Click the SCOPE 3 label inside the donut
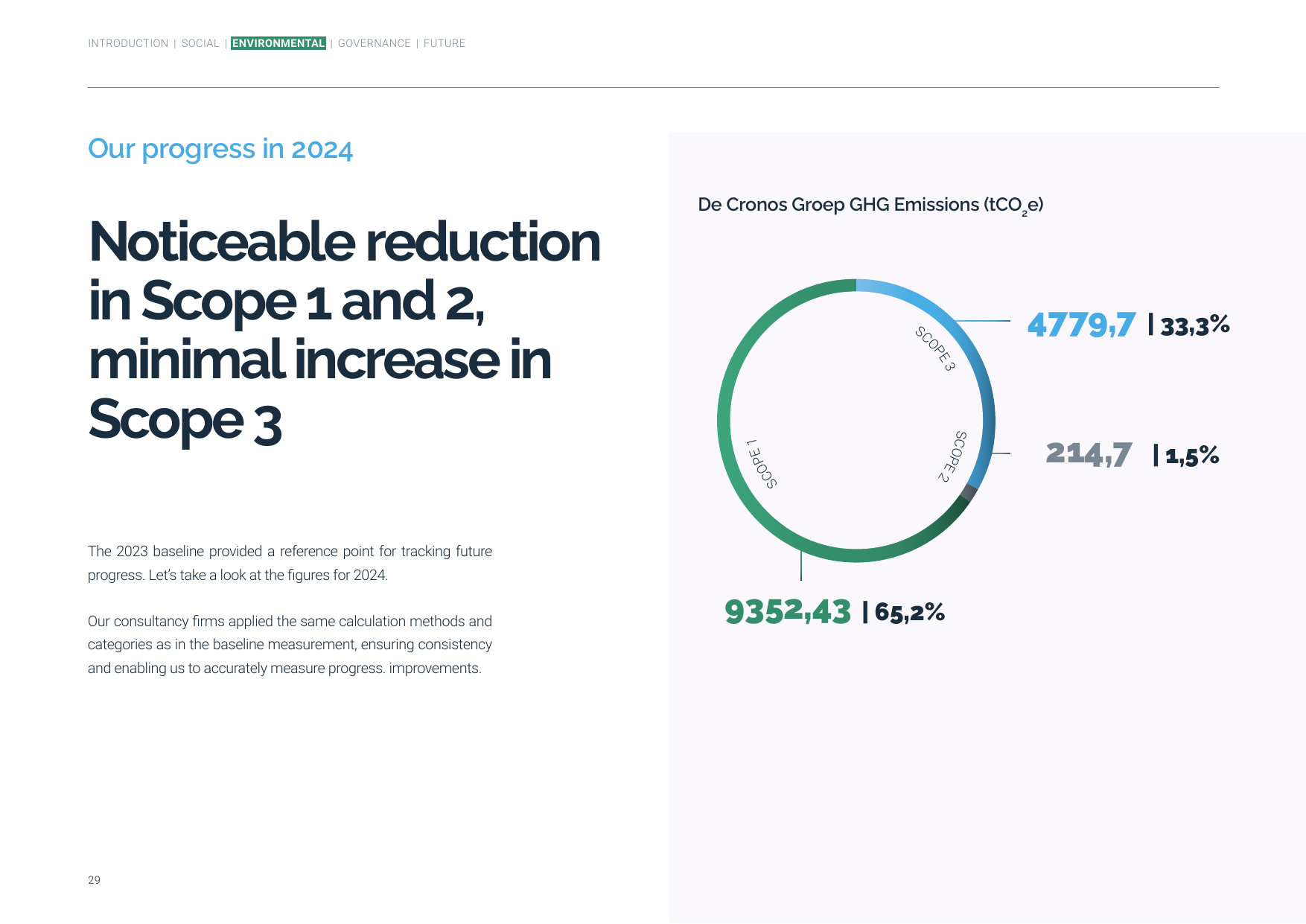The image size is (1306, 924). [935, 348]
